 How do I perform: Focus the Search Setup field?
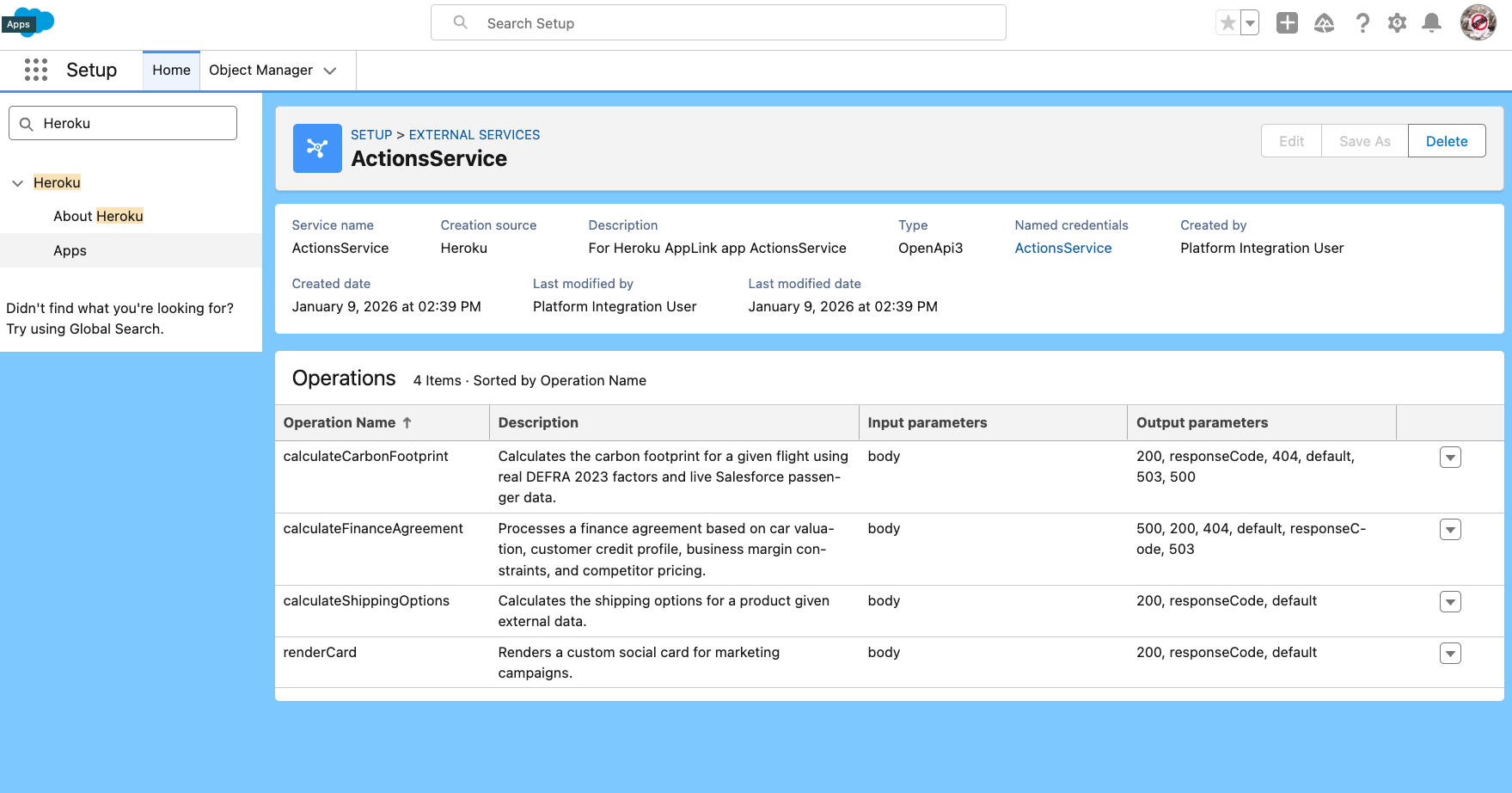pos(719,22)
